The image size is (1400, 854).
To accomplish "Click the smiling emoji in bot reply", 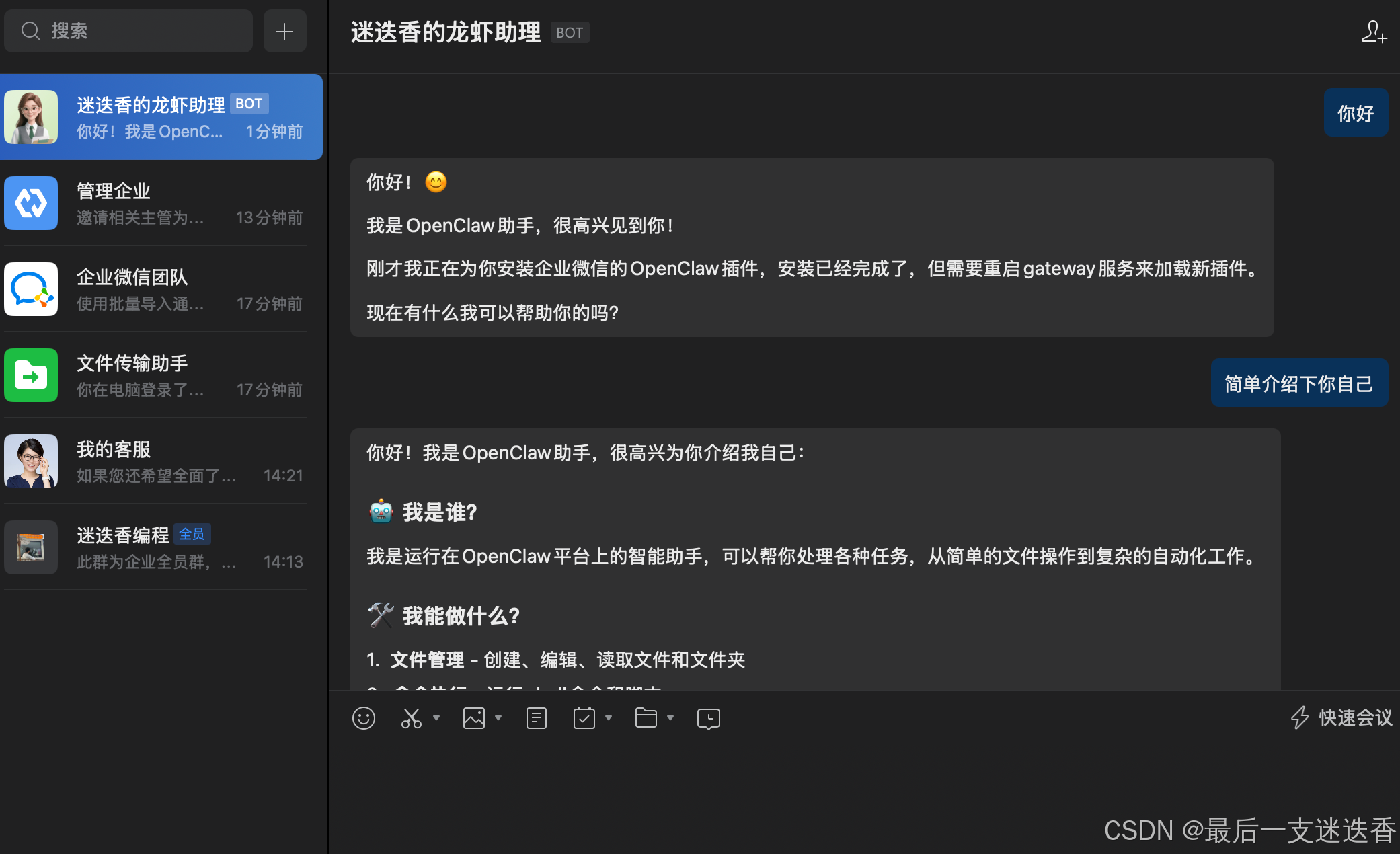I will point(436,182).
